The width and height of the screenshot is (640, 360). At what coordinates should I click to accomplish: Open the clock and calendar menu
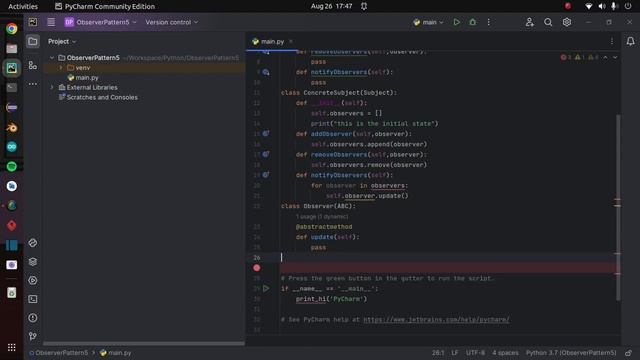pos(331,6)
